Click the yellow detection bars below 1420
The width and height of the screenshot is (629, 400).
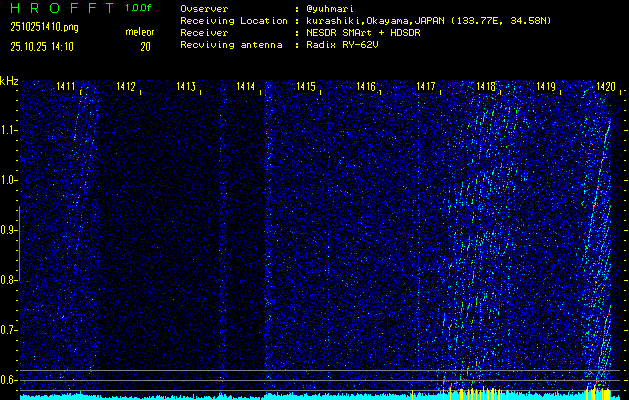pyautogui.click(x=599, y=393)
